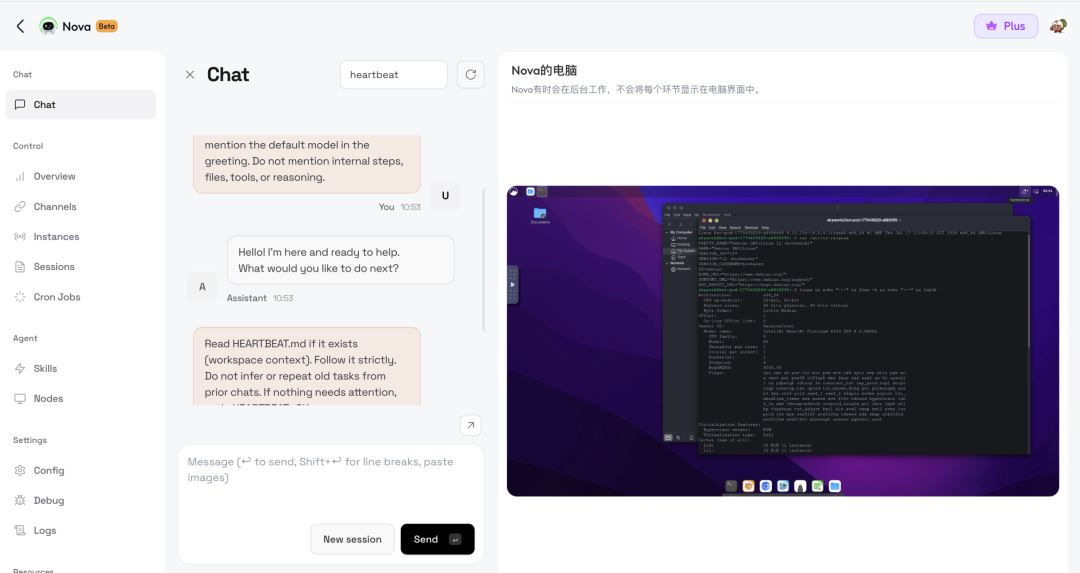Image resolution: width=1080 pixels, height=573 pixels.
Task: Open Config under Settings
Action: click(81, 470)
